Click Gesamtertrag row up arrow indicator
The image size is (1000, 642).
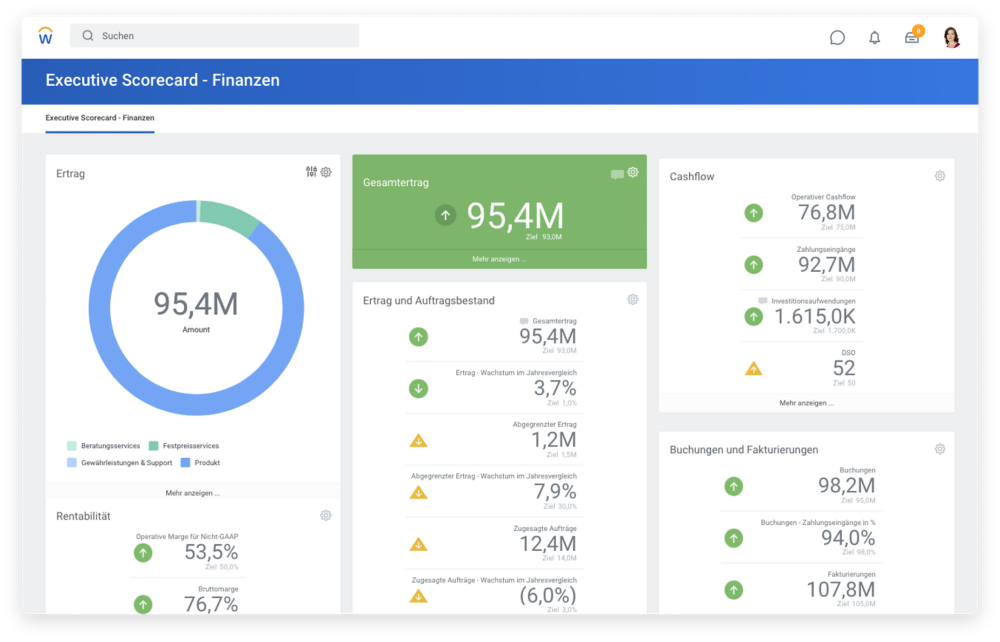pos(418,337)
